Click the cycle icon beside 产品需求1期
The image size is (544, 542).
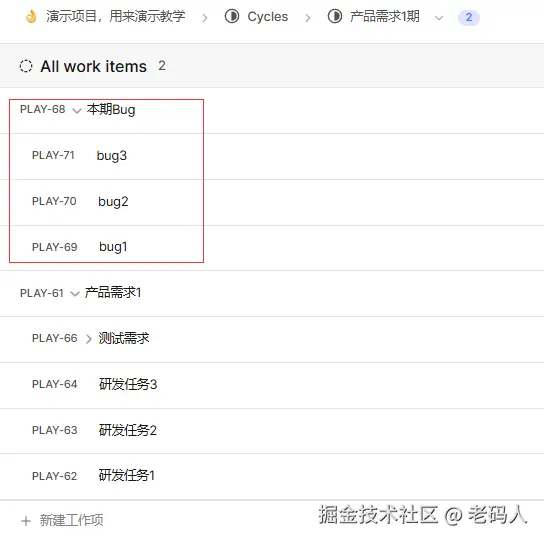click(335, 16)
